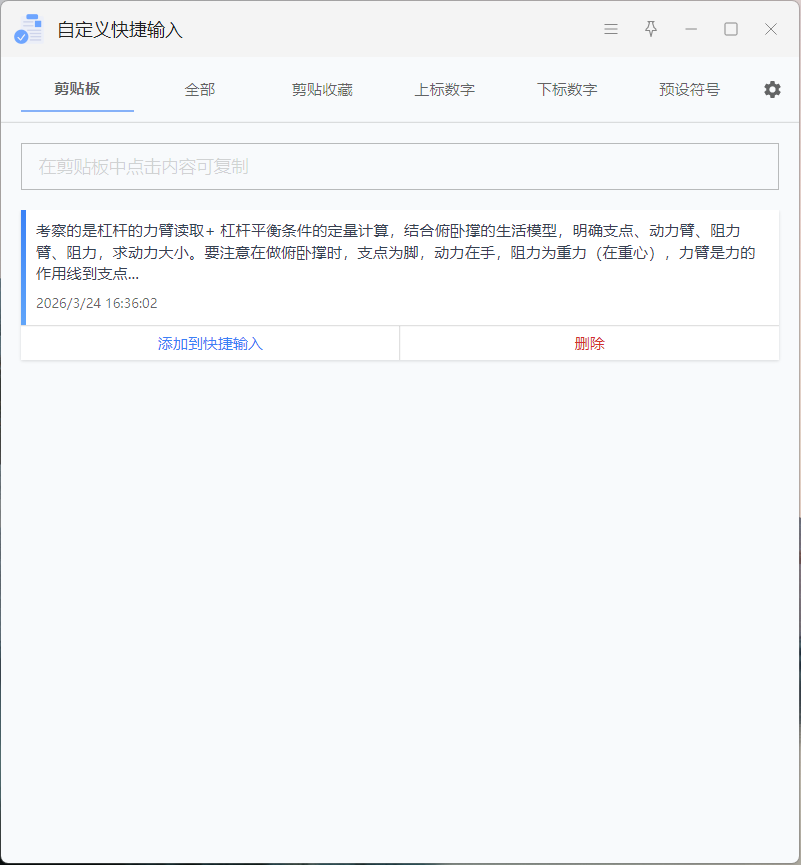Click 添加到快捷输入 button

click(210, 343)
